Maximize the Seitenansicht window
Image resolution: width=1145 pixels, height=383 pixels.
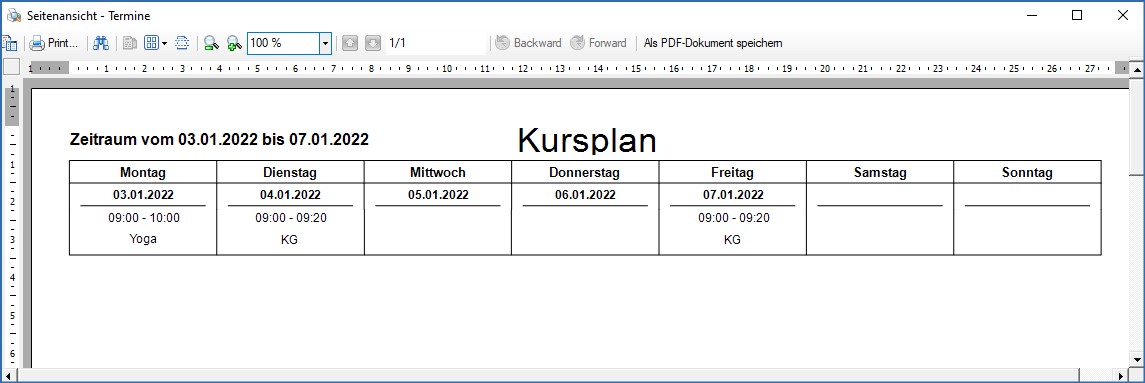1076,15
